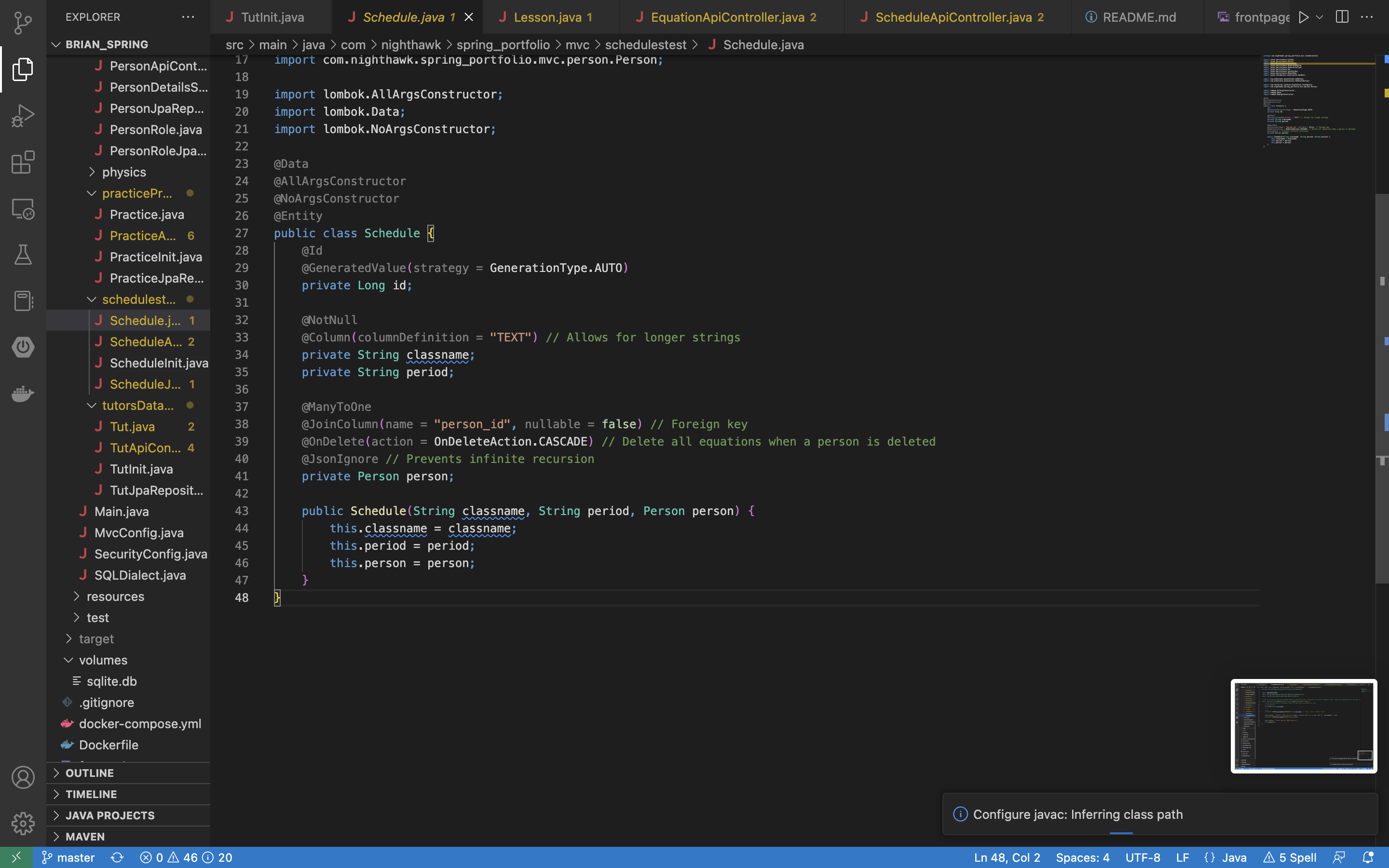Screen dimensions: 1389x868
Task: Click the remote window status icon
Action: pos(16,857)
